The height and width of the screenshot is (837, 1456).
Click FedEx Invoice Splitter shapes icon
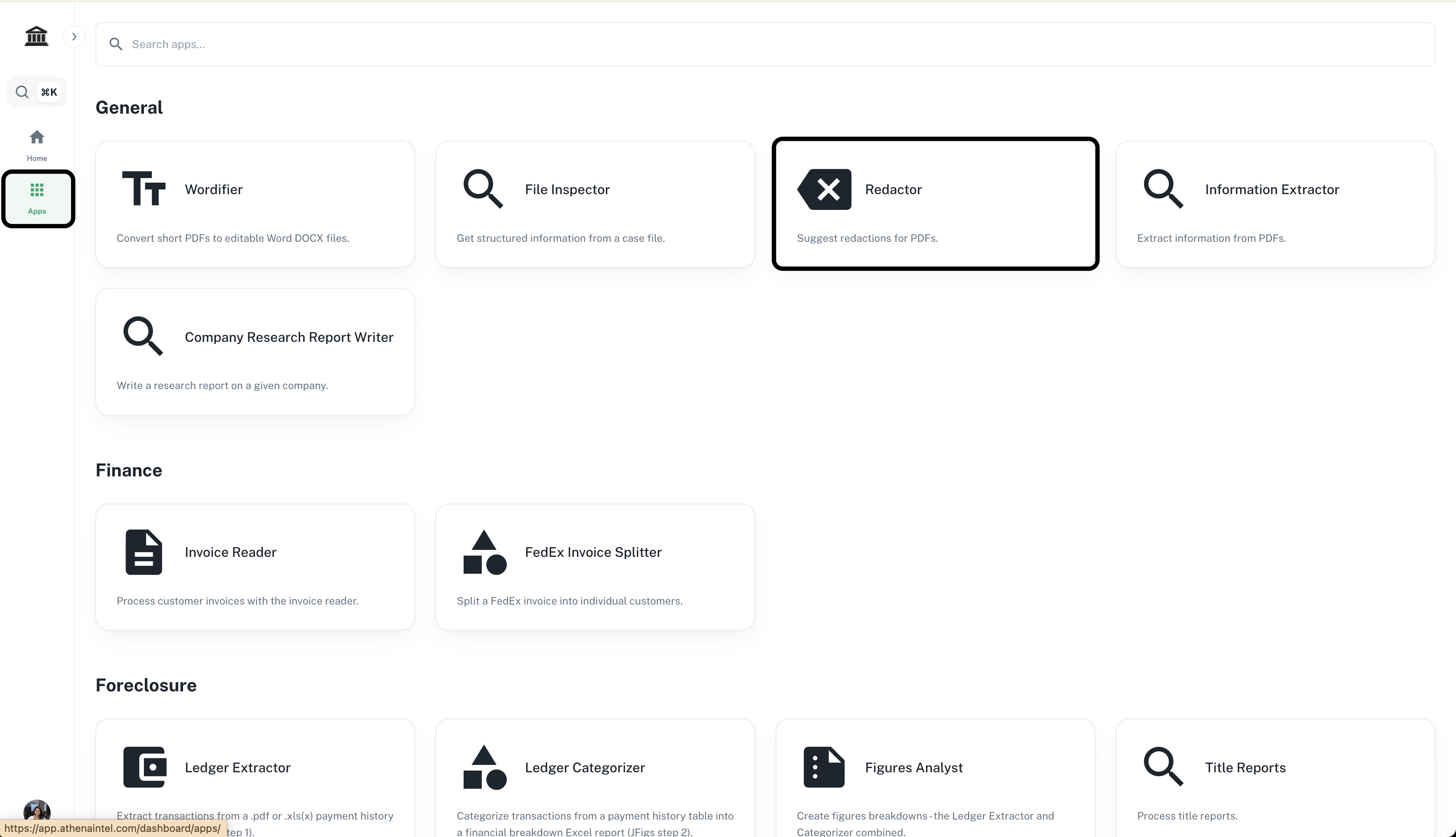coord(484,552)
